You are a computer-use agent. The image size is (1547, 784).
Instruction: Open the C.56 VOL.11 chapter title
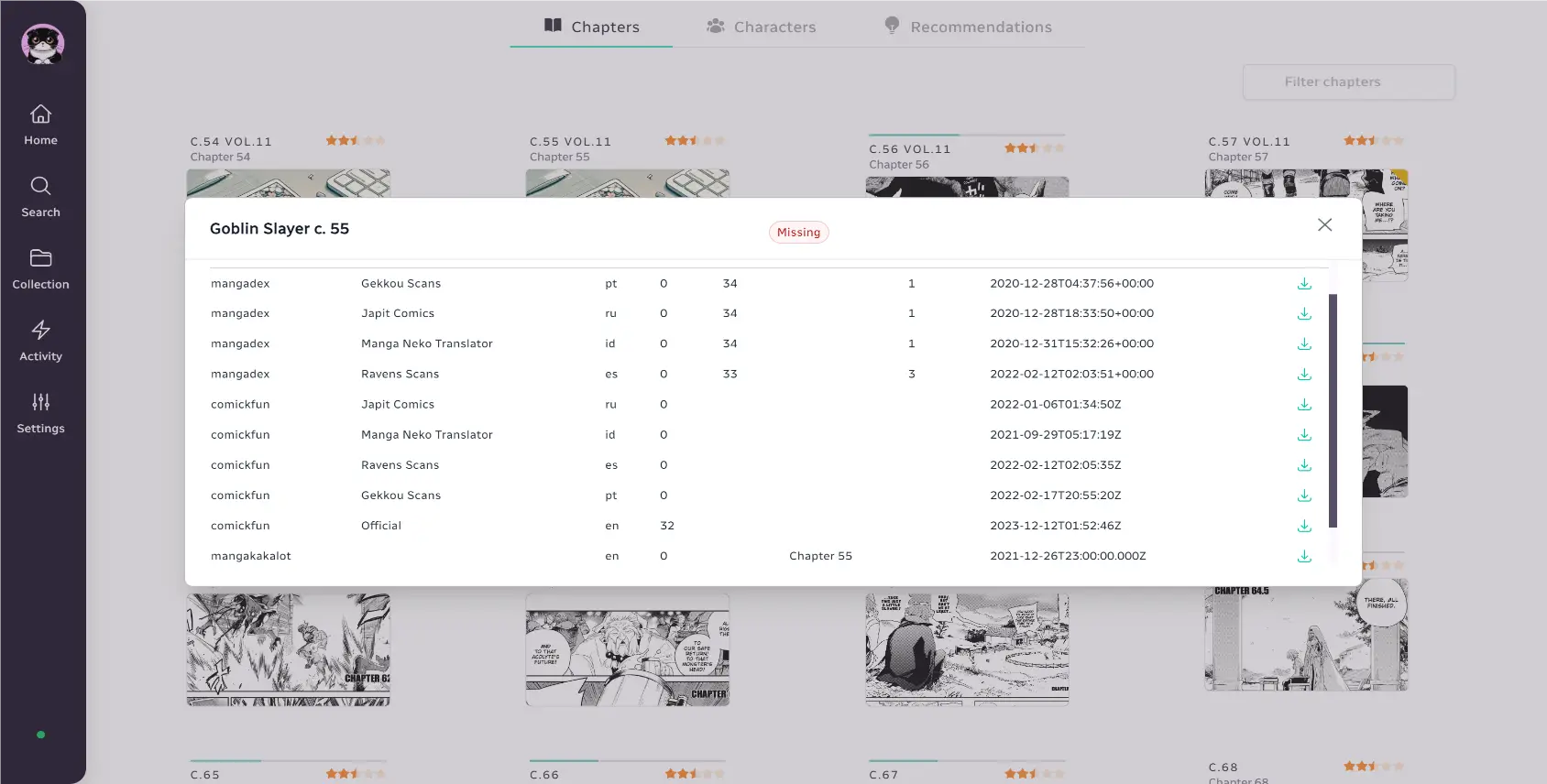(910, 149)
